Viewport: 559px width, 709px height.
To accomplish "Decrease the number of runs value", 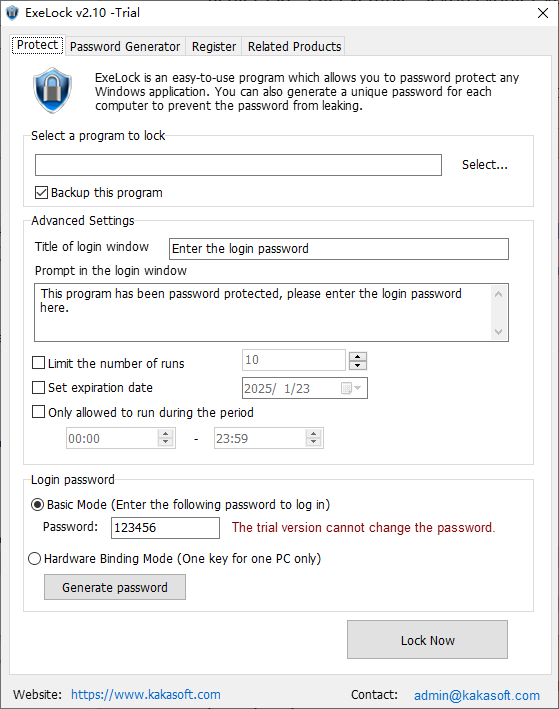I will pyautogui.click(x=358, y=365).
